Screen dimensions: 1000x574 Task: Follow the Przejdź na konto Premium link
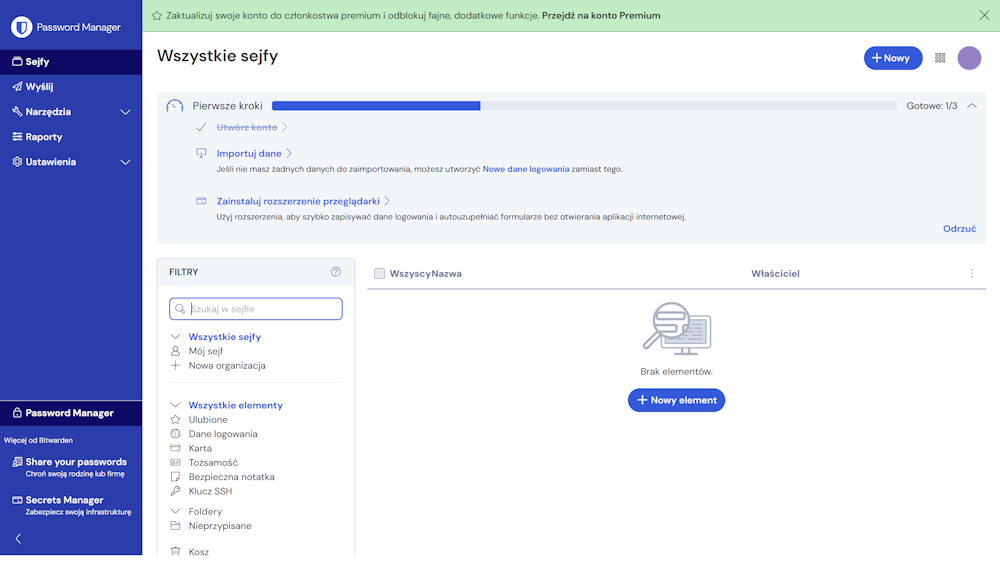(x=601, y=16)
